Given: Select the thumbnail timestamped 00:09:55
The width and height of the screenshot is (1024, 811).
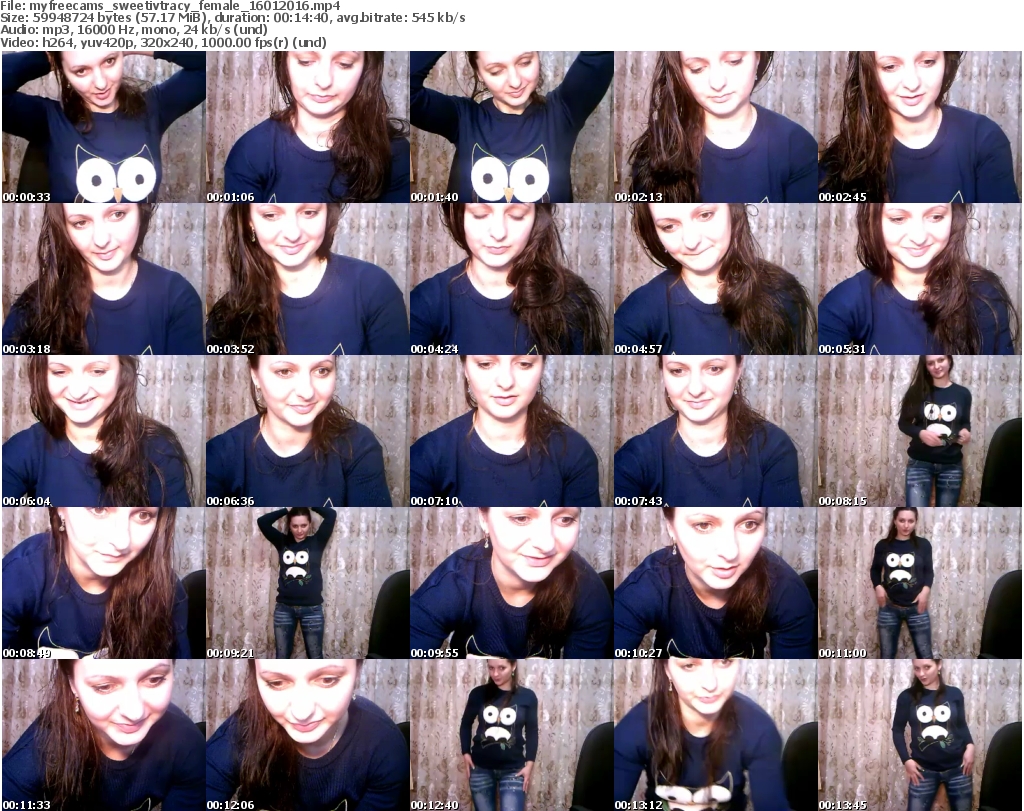Looking at the screenshot, I should (511, 583).
